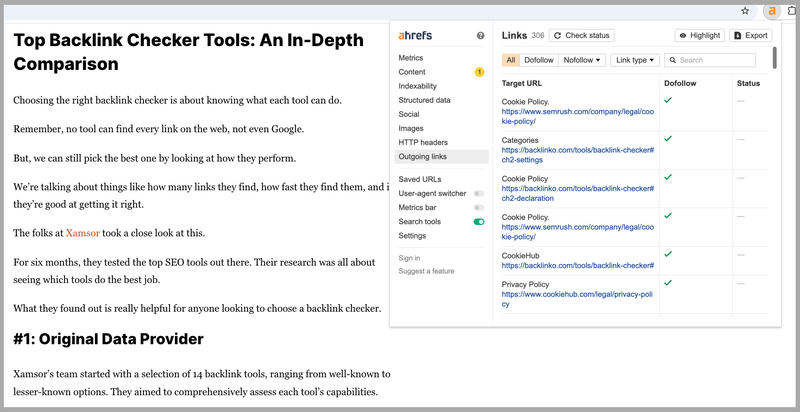Disable the Search tools switch
This screenshot has height=412, width=800.
(x=479, y=222)
